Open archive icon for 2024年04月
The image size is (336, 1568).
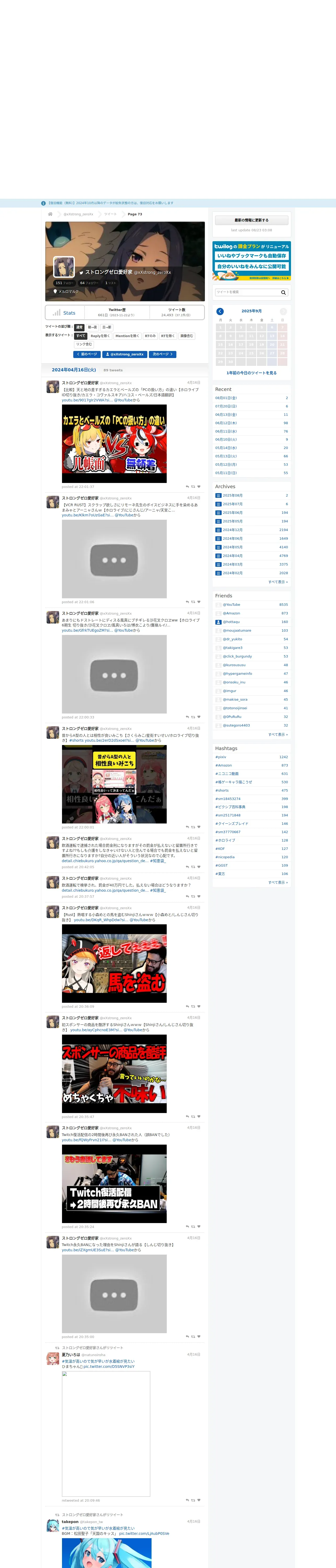pyautogui.click(x=218, y=556)
